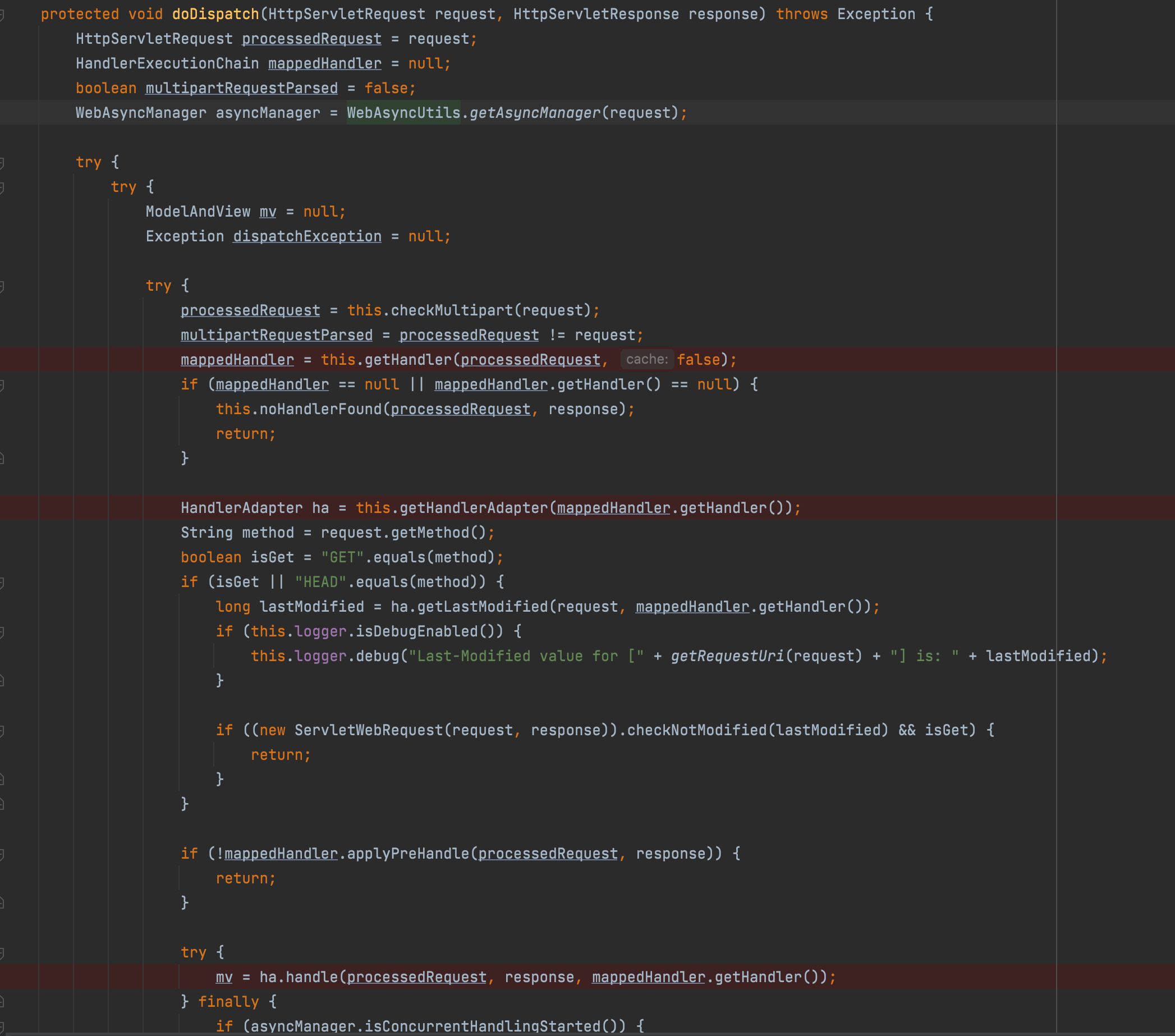
Task: Click the getRequestUri call in debug line
Action: (x=727, y=657)
